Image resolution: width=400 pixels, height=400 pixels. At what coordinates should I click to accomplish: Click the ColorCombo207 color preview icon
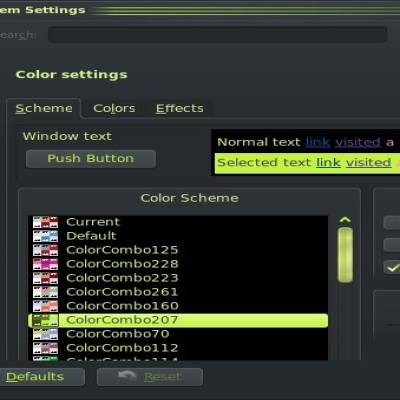[x=45, y=320]
